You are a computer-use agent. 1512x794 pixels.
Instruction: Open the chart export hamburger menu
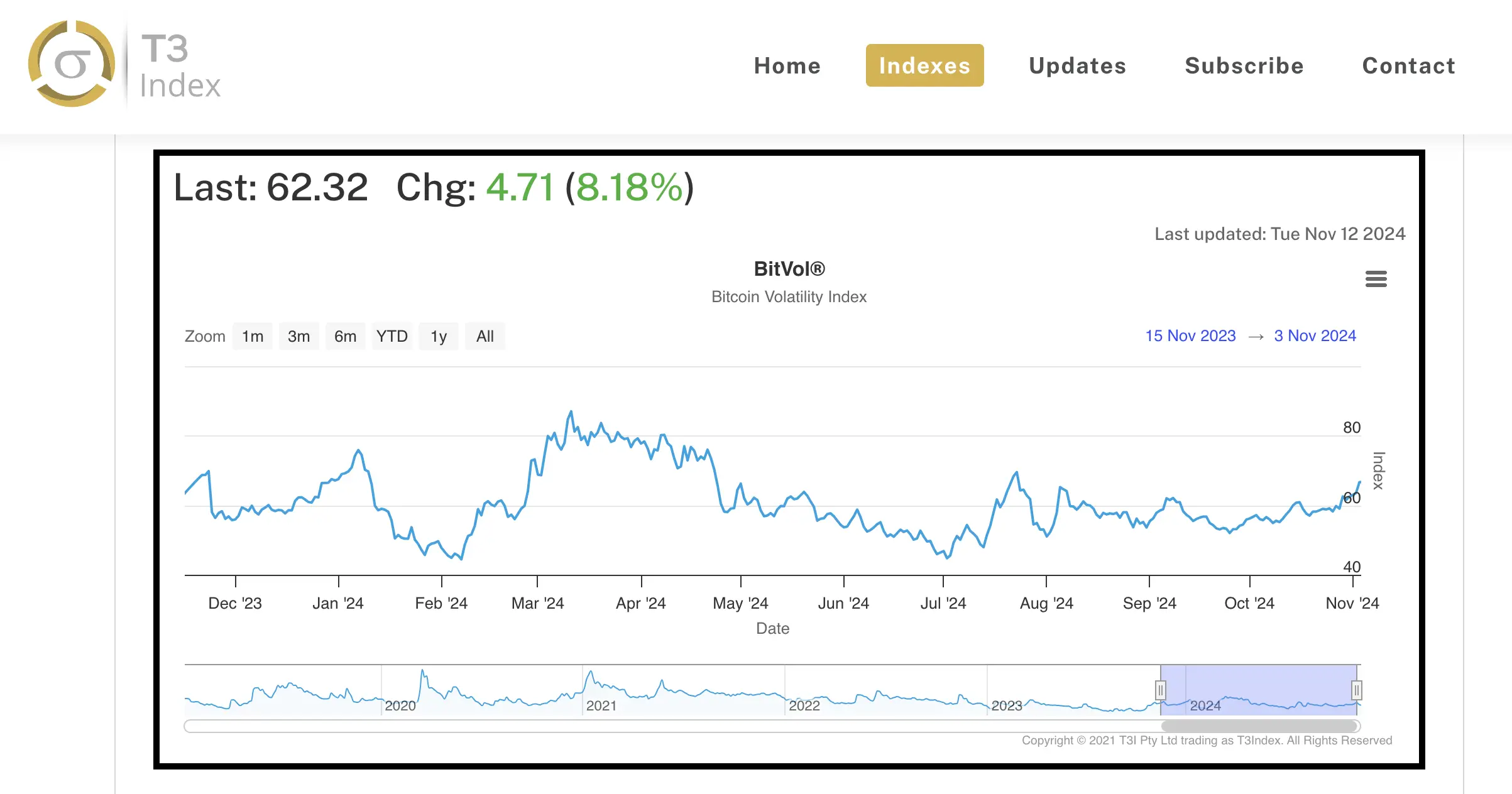point(1376,279)
